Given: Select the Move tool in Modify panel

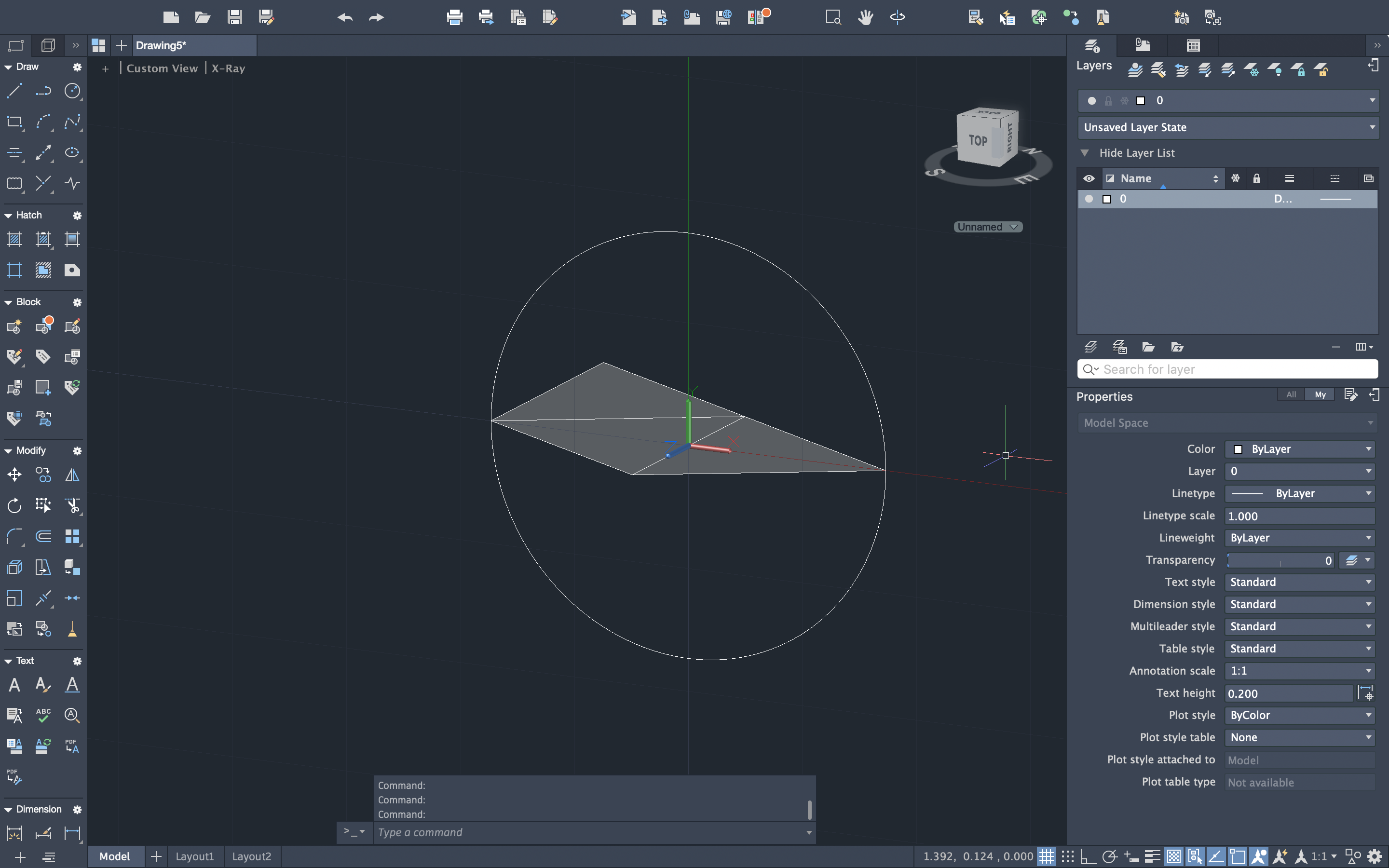Looking at the screenshot, I should [x=14, y=475].
